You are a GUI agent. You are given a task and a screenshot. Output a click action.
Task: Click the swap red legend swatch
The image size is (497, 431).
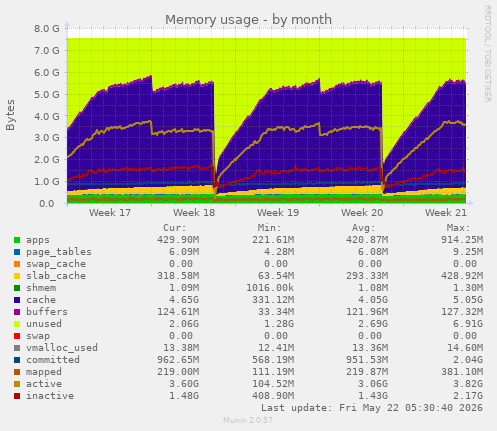(17, 336)
